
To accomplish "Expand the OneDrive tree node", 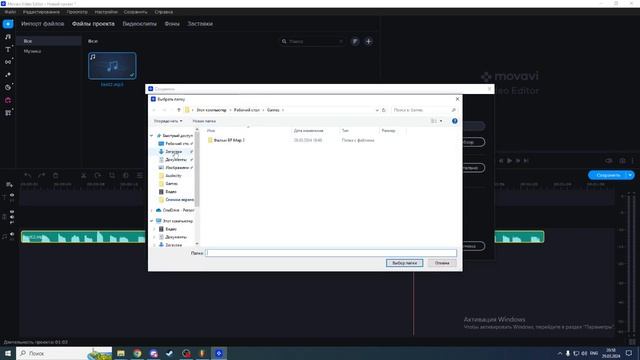I will (152, 210).
